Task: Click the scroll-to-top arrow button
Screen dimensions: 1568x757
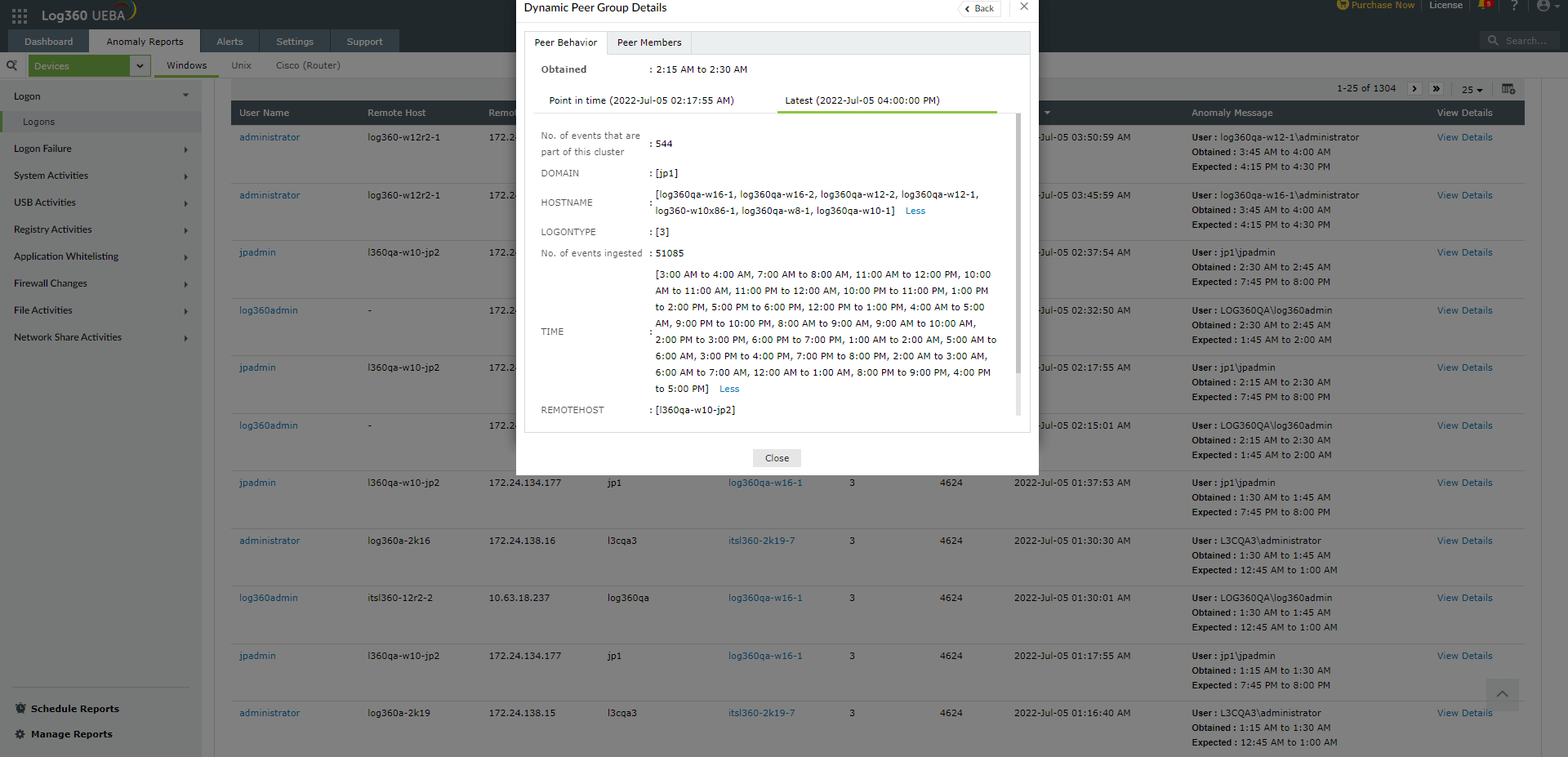Action: [x=1503, y=694]
